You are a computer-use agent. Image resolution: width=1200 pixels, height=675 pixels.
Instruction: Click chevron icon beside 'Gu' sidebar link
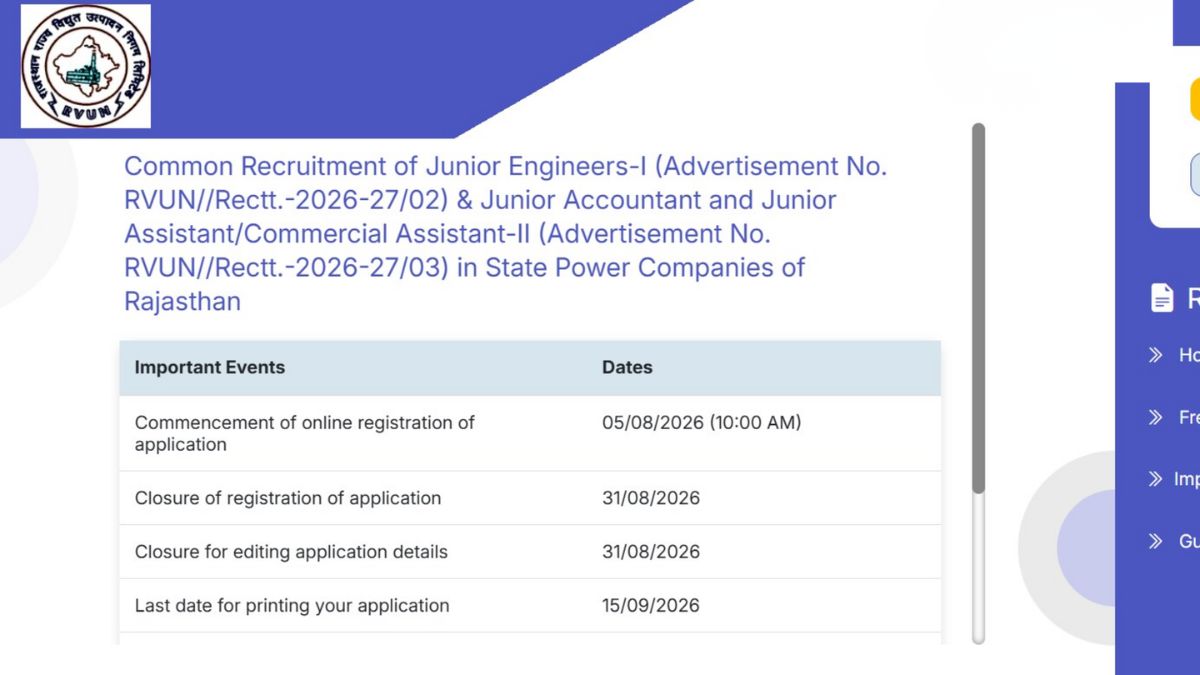[1156, 541]
